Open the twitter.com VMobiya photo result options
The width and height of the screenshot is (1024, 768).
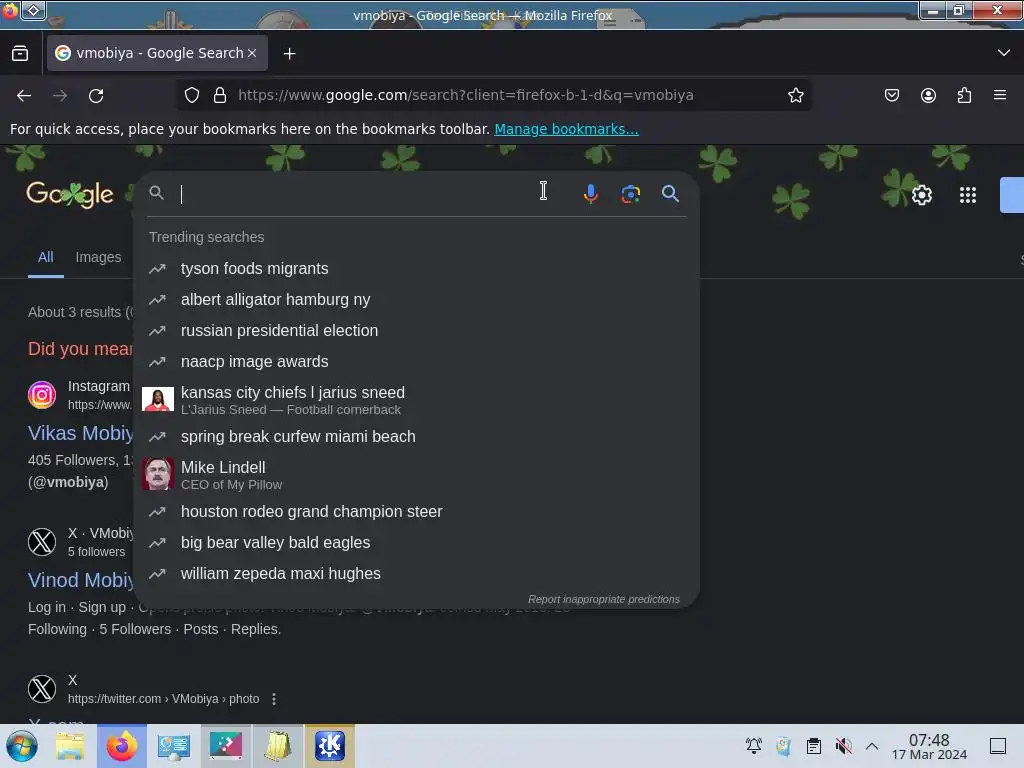click(274, 699)
